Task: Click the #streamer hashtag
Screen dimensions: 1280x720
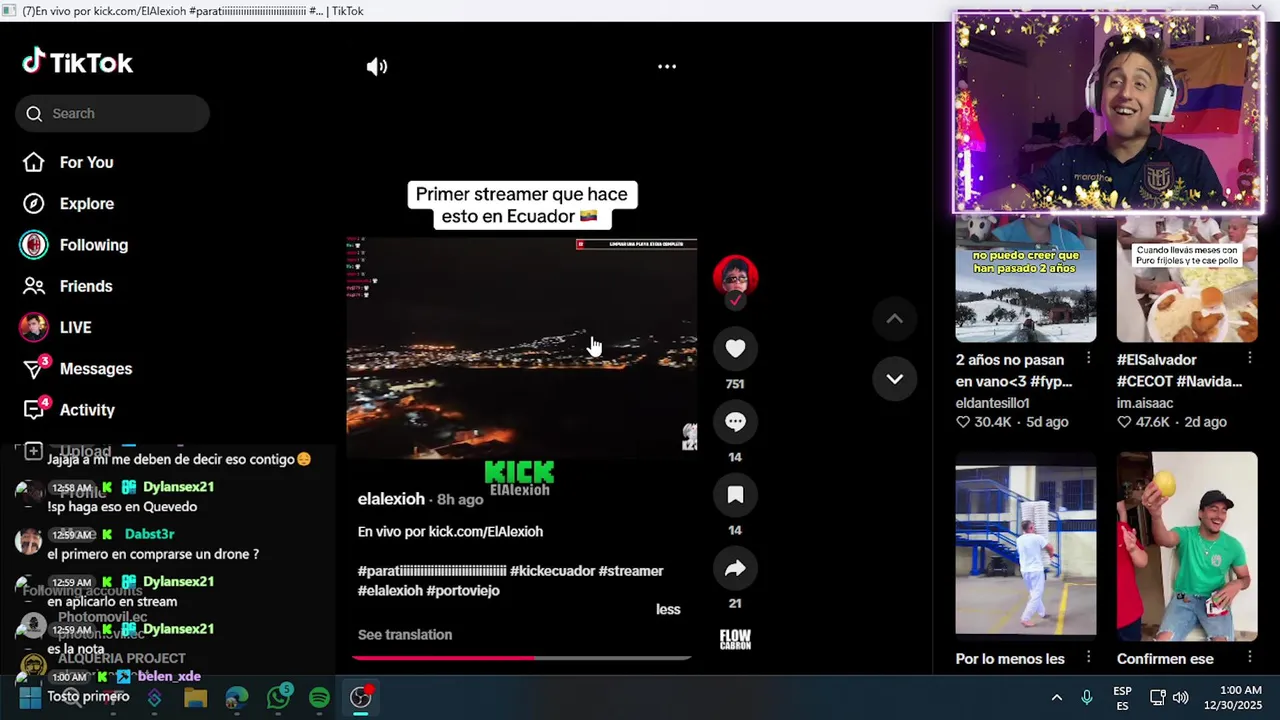Action: (631, 571)
